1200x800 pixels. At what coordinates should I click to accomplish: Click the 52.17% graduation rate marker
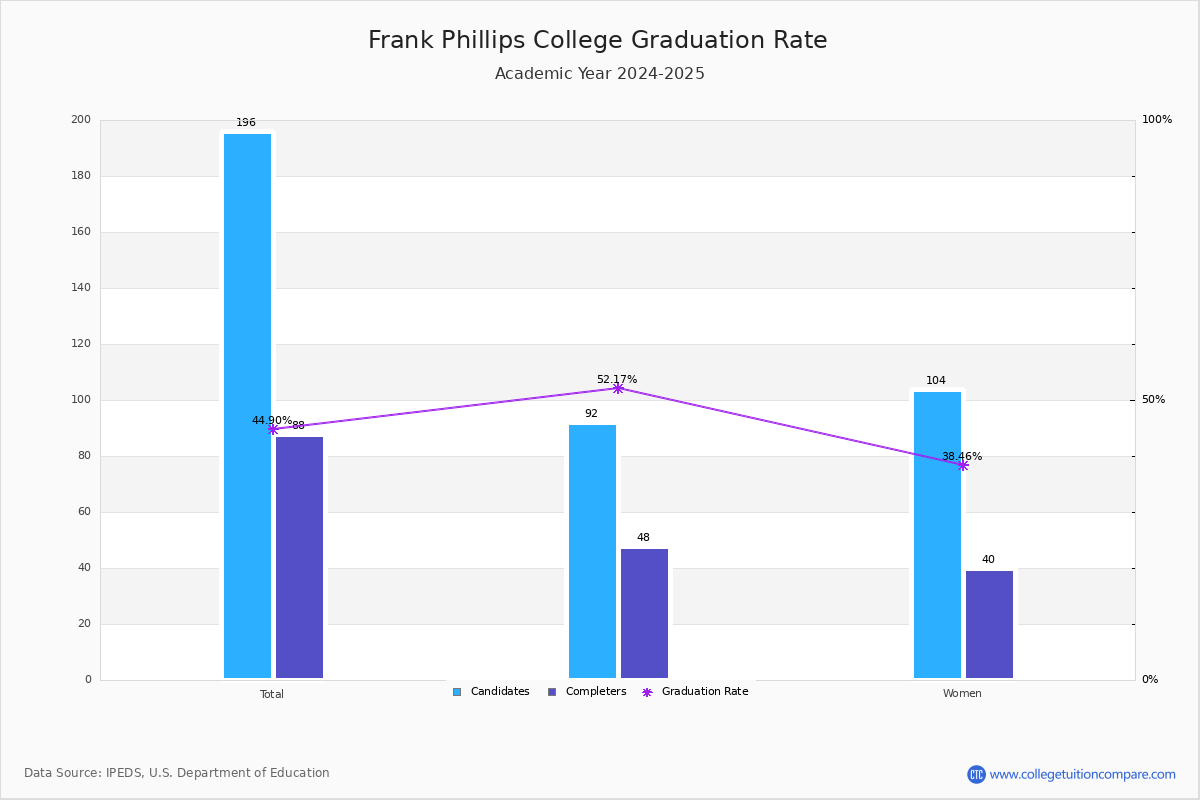point(617,388)
